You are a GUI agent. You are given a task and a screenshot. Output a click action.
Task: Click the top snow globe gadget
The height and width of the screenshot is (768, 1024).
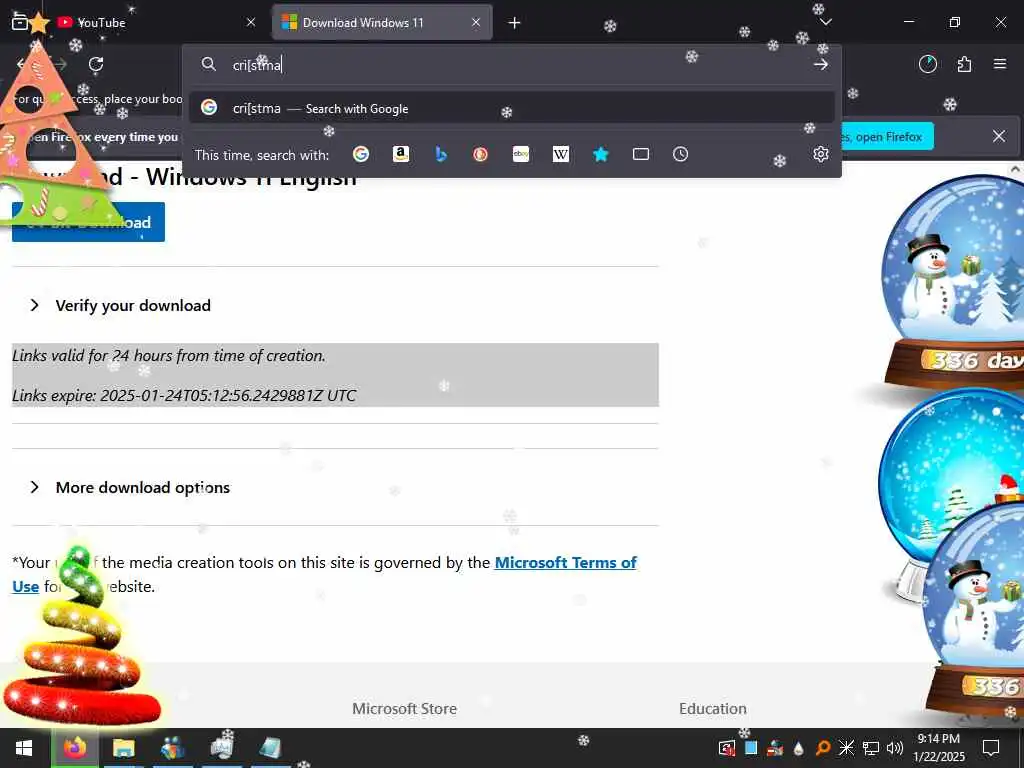tap(953, 283)
